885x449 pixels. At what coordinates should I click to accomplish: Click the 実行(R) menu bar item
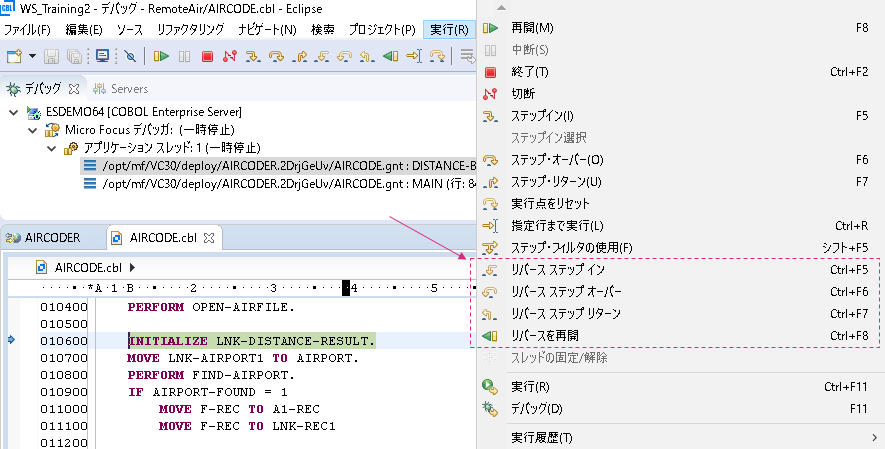449,29
